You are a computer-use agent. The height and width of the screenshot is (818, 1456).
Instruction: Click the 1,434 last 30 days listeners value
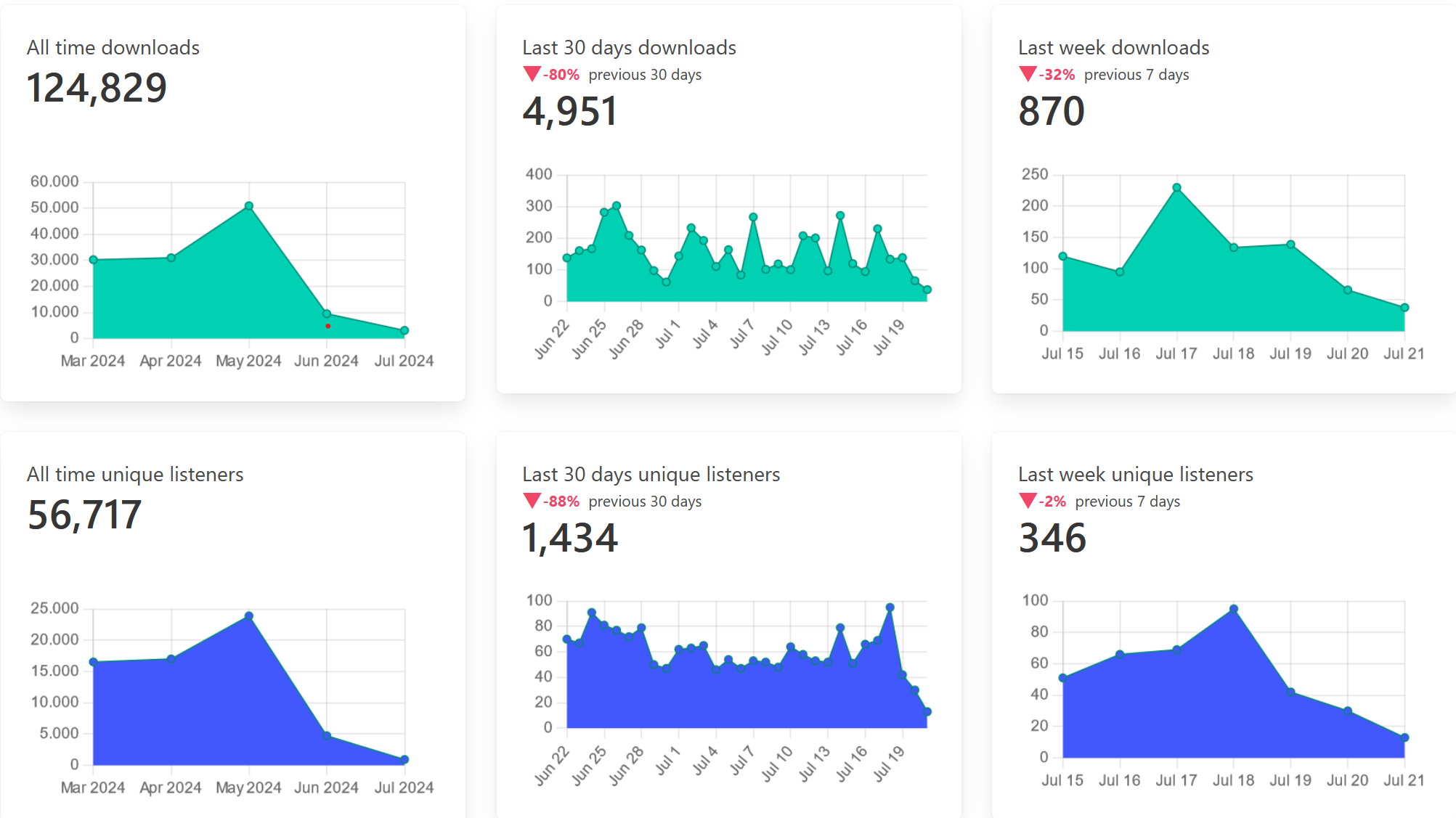point(570,539)
